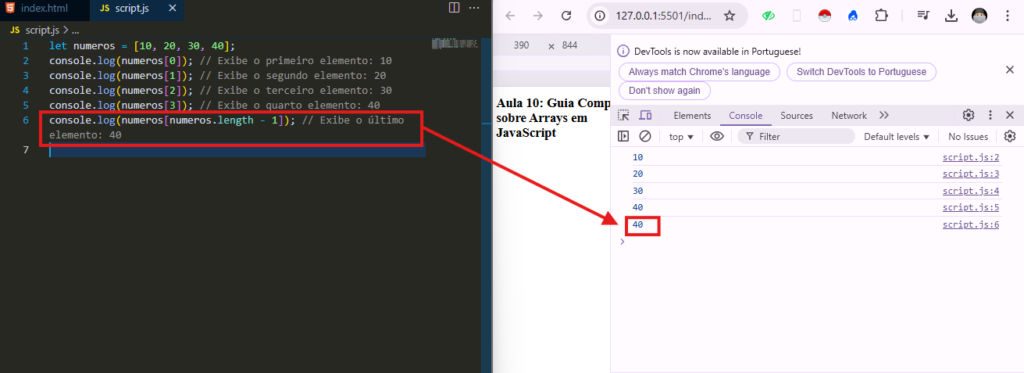The width and height of the screenshot is (1024, 373).
Task: Open console settings gear beside No Issues
Action: pos(1010,137)
